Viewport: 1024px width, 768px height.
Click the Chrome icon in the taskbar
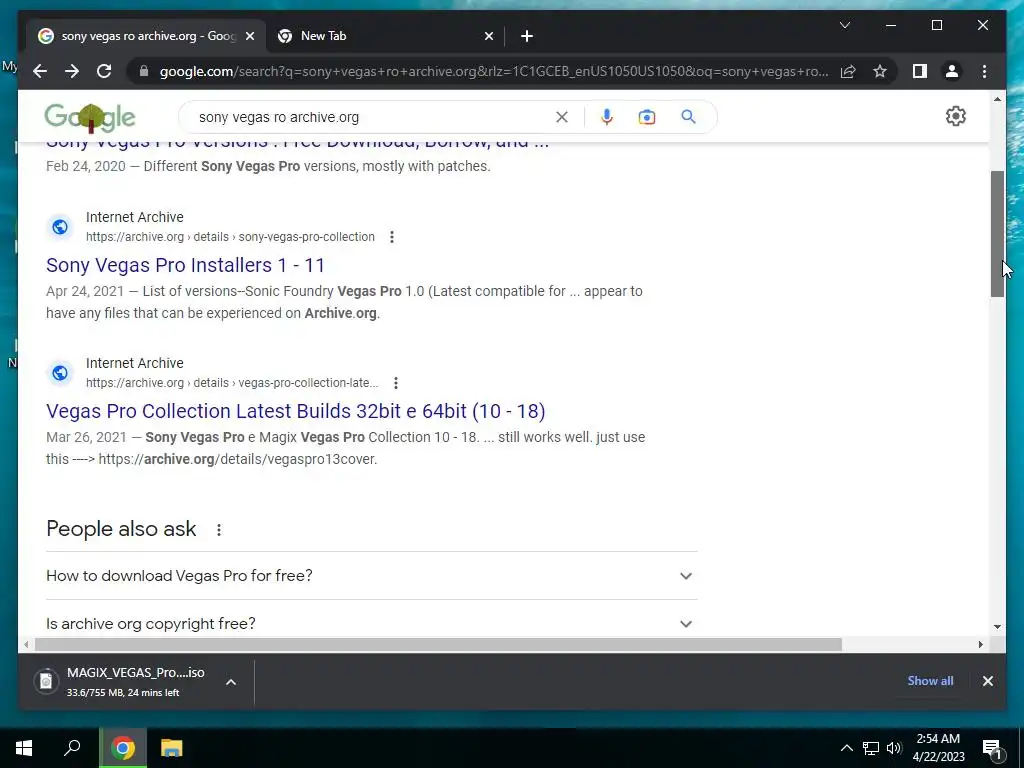click(123, 748)
